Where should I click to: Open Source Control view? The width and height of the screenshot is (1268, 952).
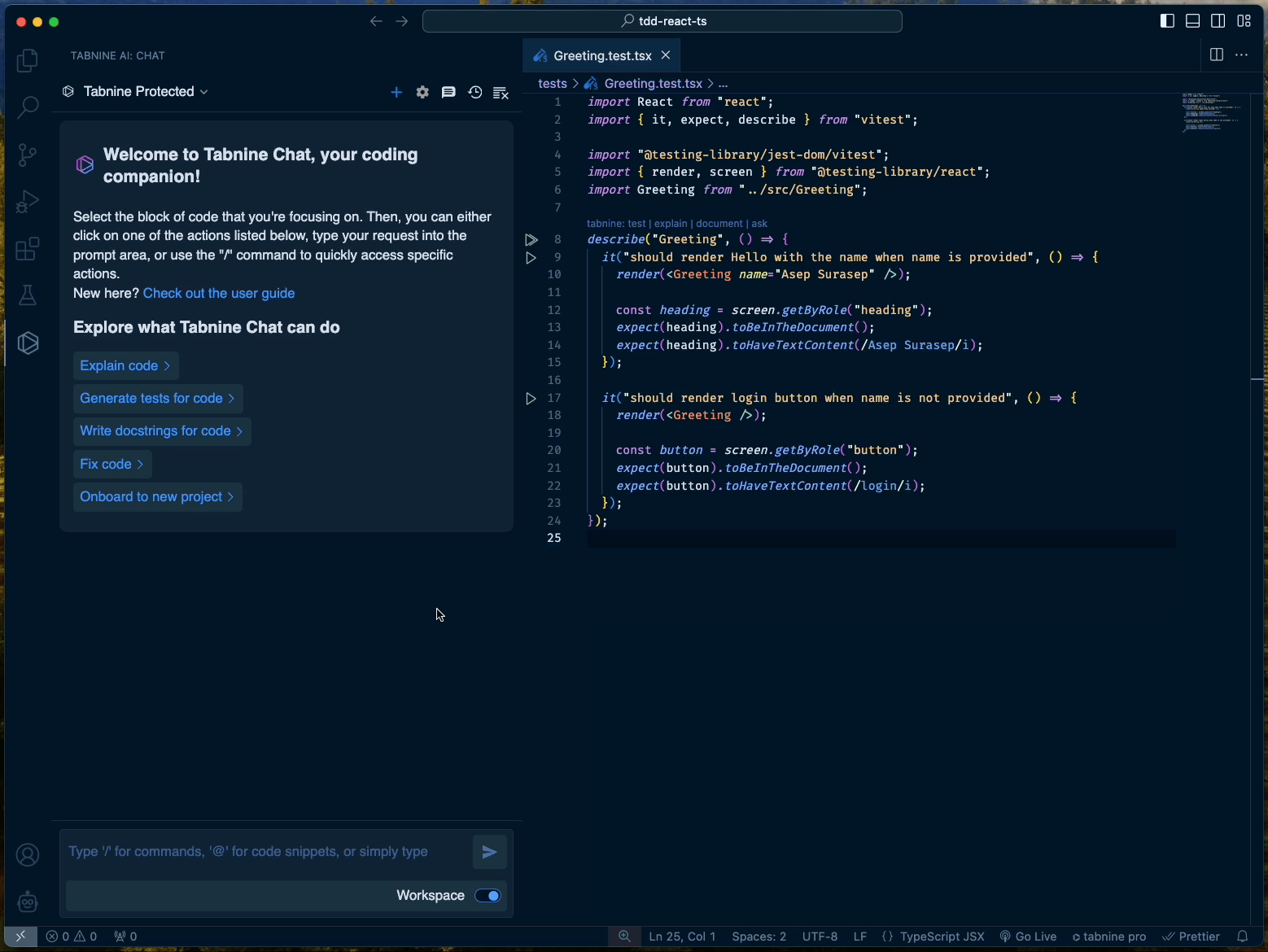28,155
